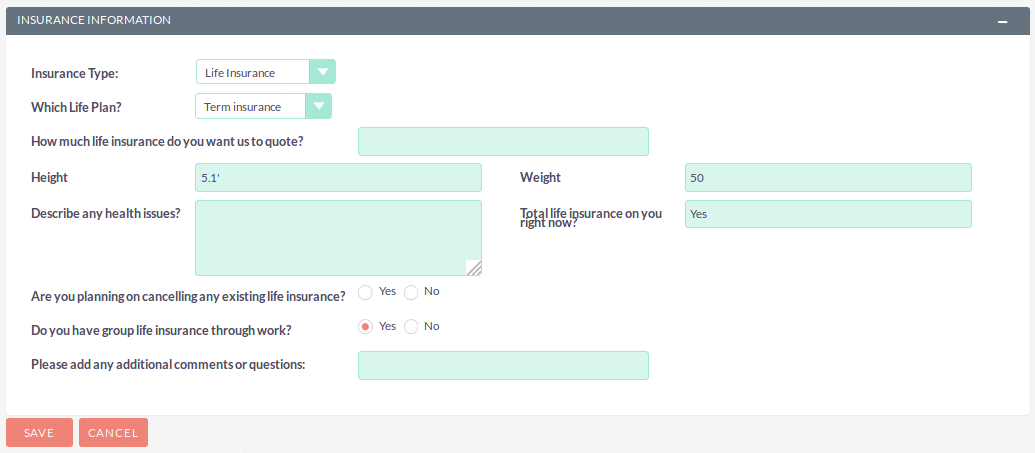The image size is (1035, 453).
Task: Click the additional comments or questions field
Action: (503, 365)
